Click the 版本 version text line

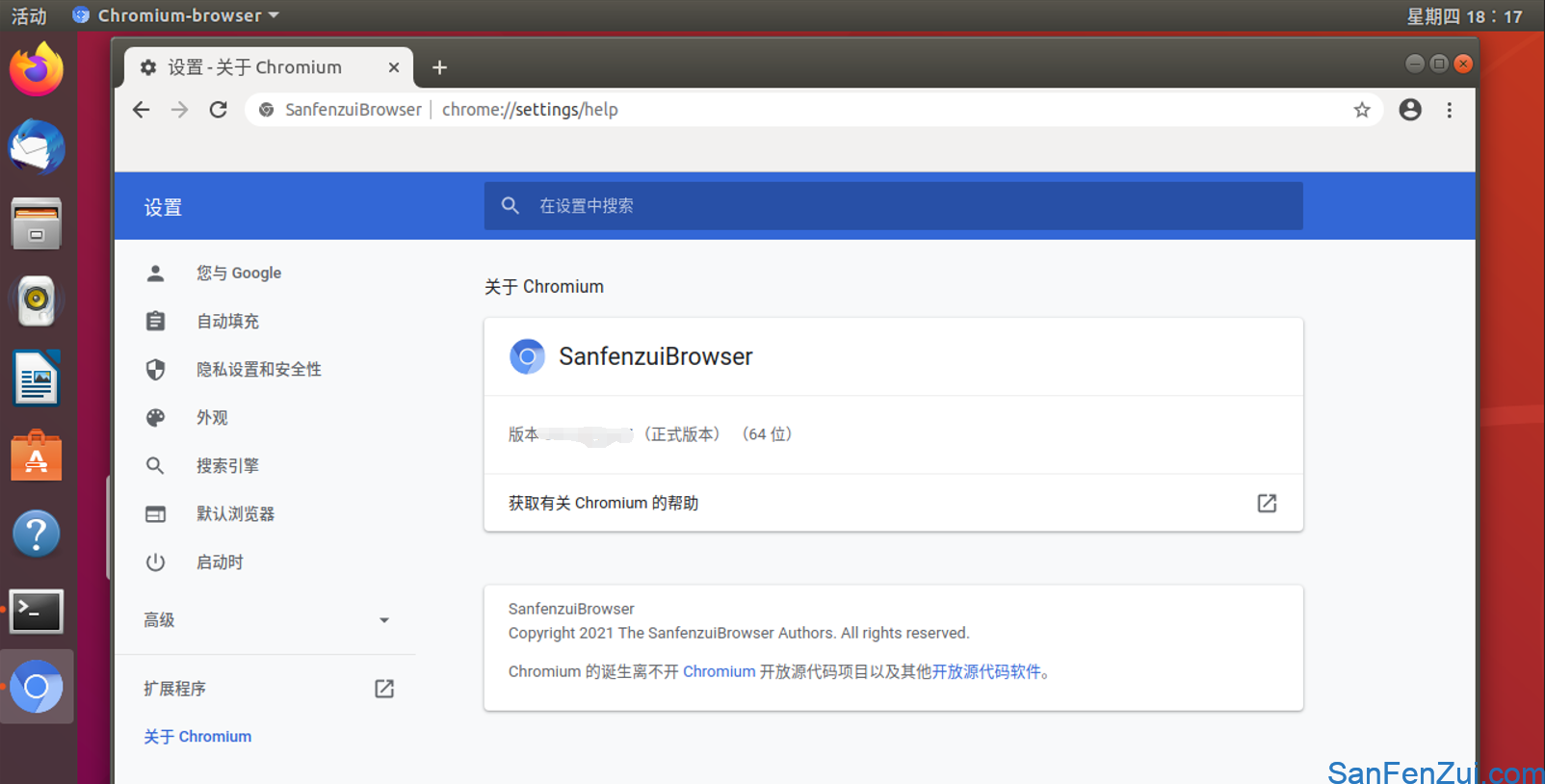pos(650,434)
